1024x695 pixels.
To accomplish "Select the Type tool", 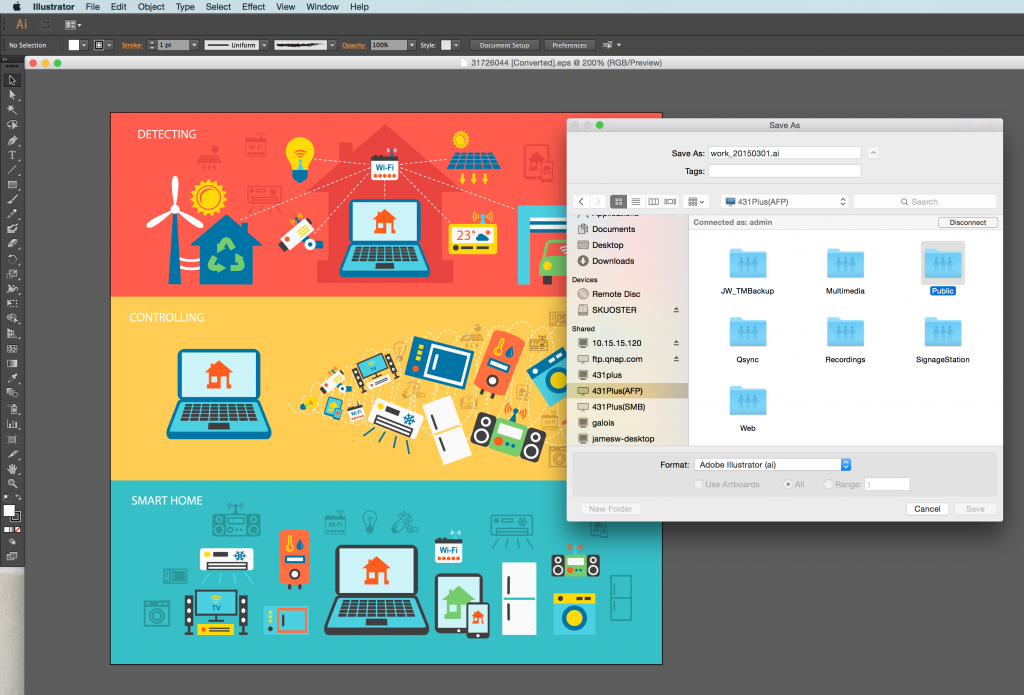I will (12, 155).
